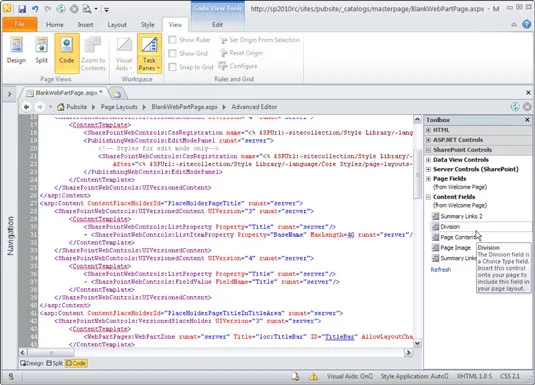The height and width of the screenshot is (385, 535).
Task: Click Set Origin From Selection
Action: pyautogui.click(x=260, y=40)
